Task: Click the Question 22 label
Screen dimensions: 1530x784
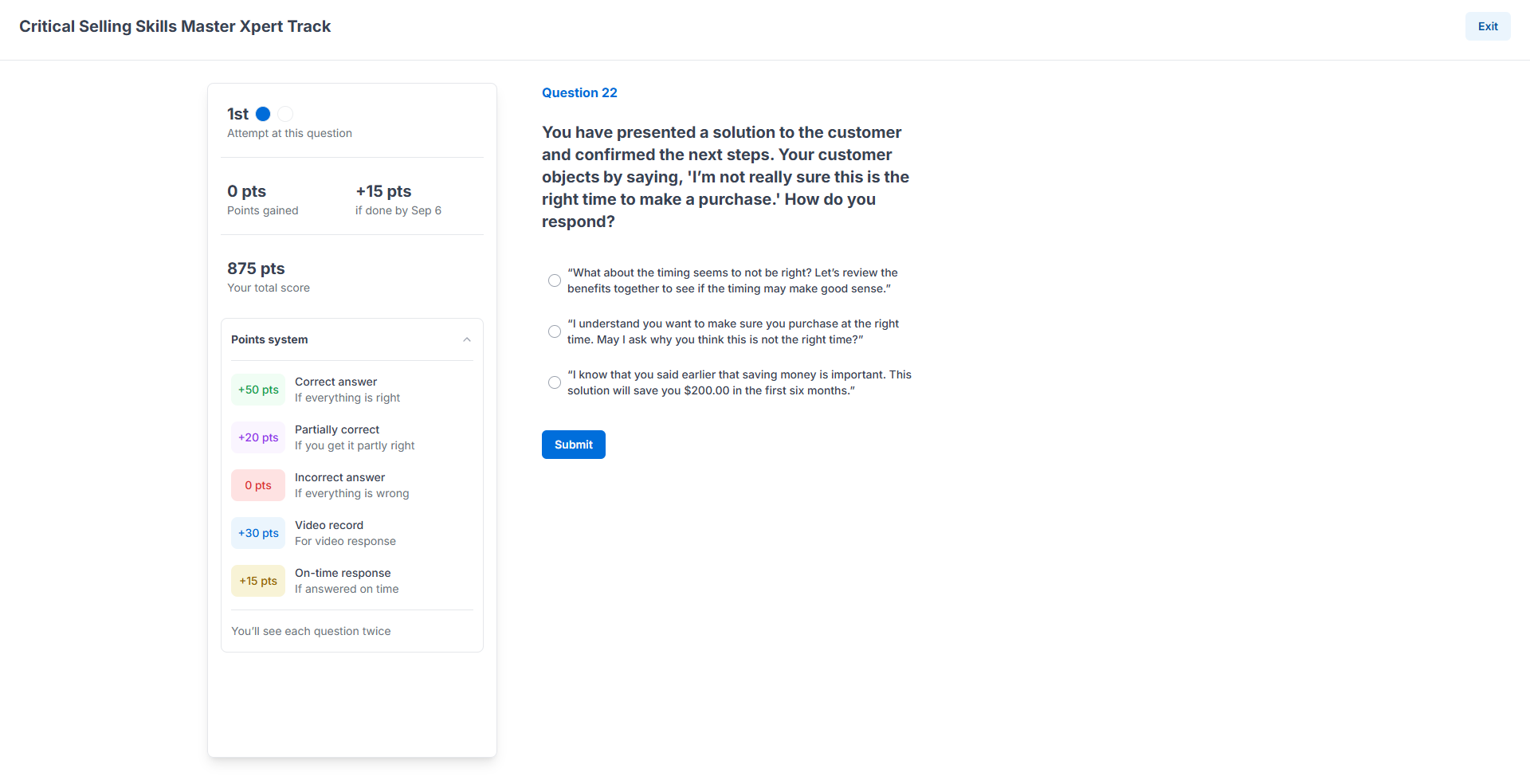Action: pos(579,92)
